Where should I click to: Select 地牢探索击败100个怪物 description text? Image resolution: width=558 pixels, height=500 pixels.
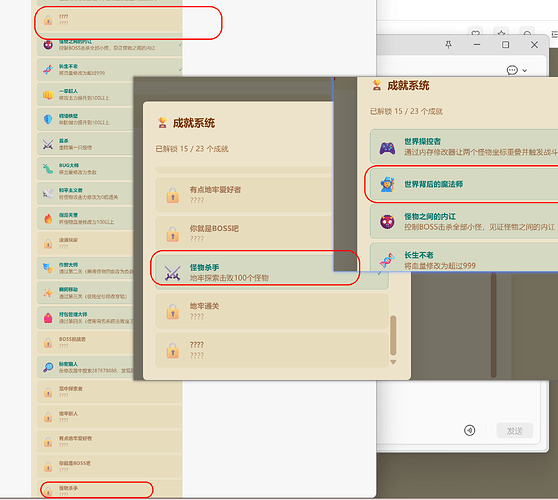tap(229, 278)
